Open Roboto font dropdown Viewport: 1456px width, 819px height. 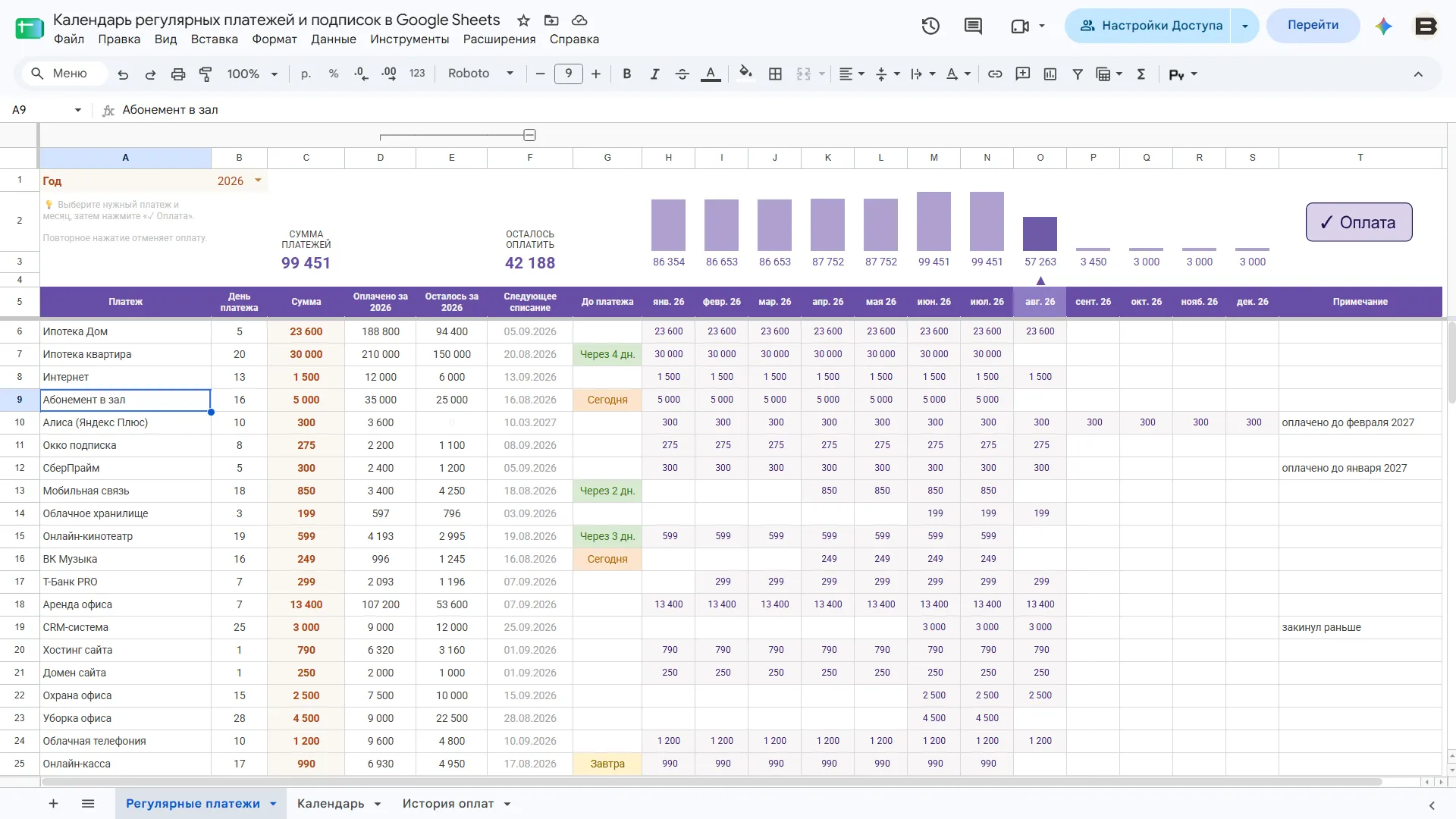(481, 74)
